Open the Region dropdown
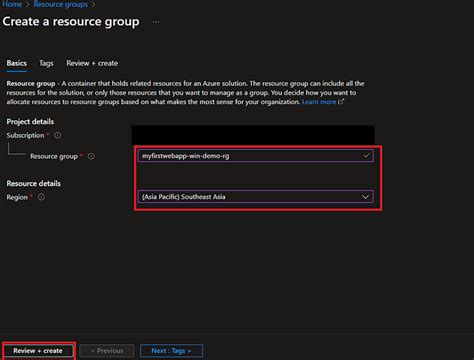 (x=256, y=197)
